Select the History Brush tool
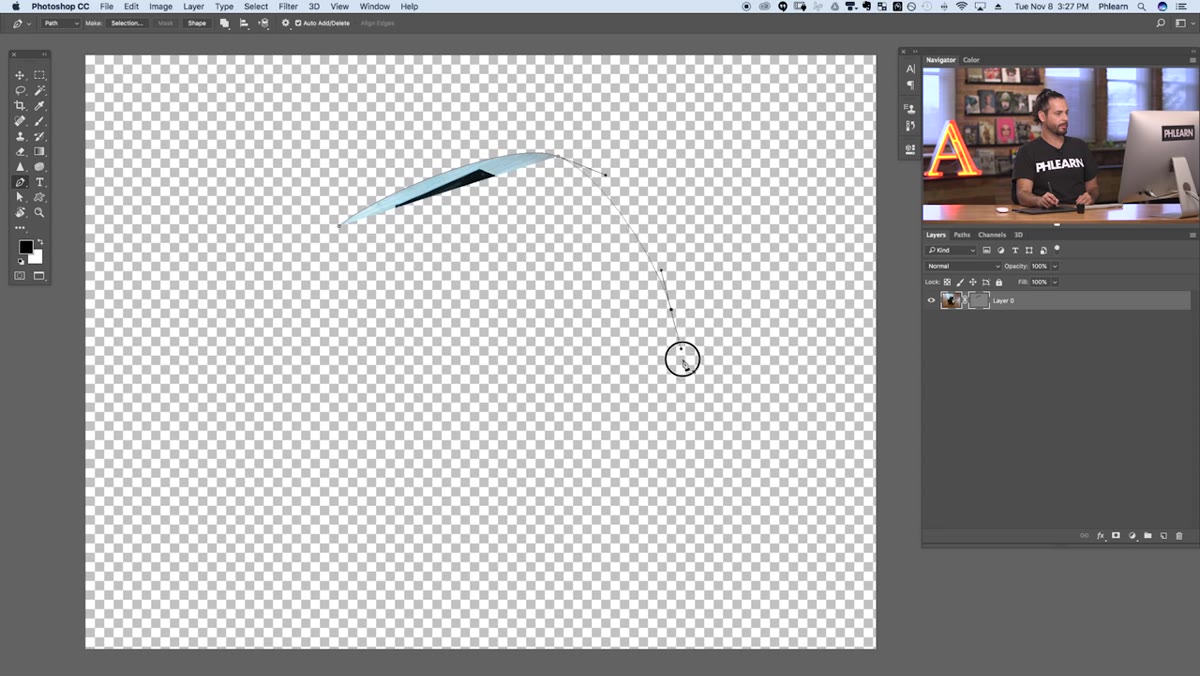Image resolution: width=1200 pixels, height=676 pixels. coord(40,136)
